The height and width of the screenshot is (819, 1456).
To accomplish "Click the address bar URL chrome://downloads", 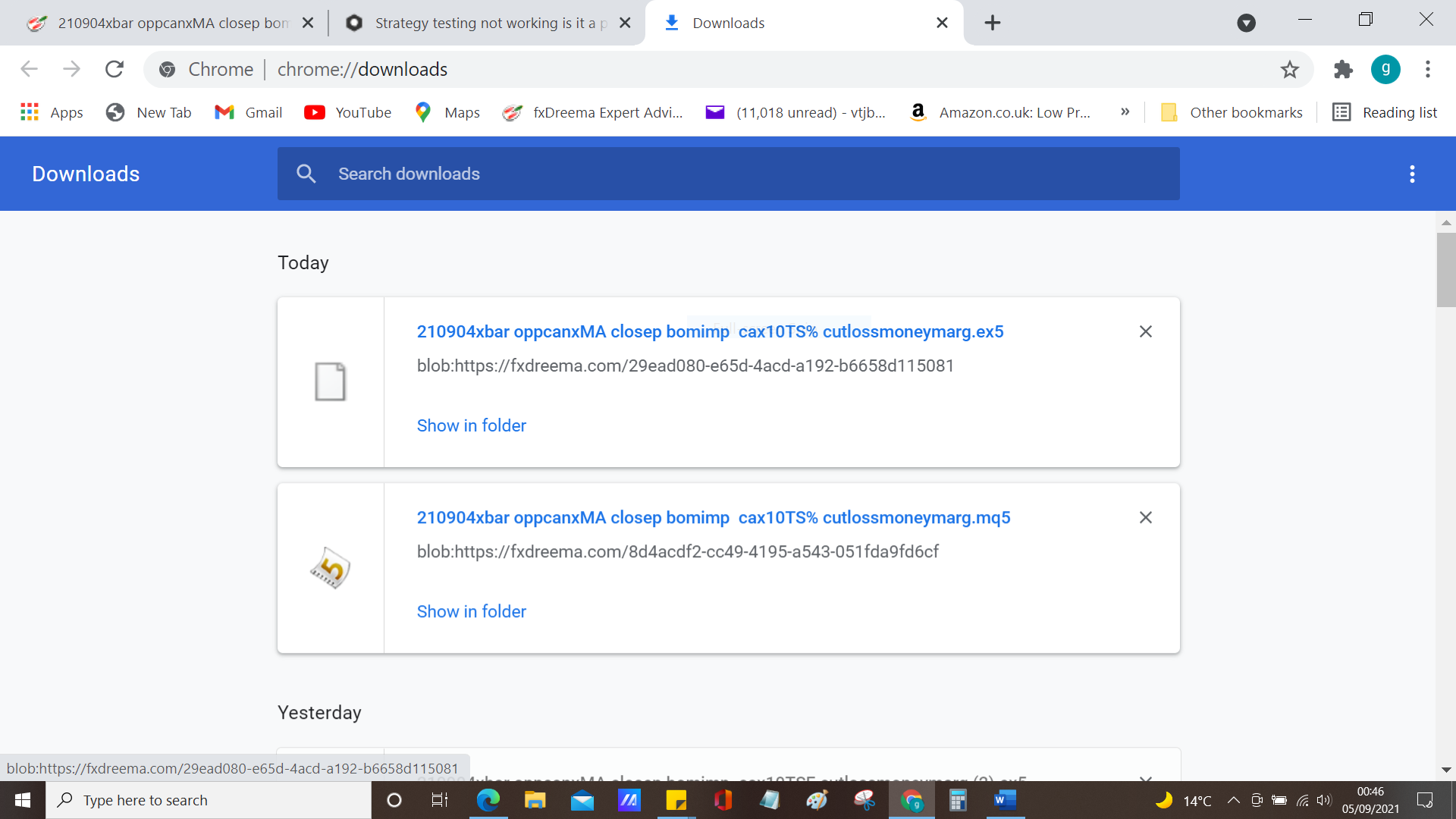I will pos(362,69).
